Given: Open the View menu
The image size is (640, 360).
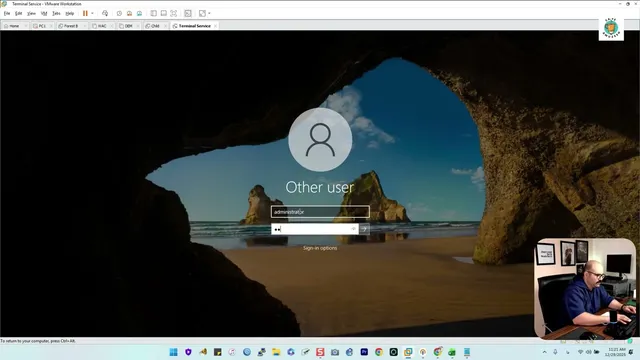Looking at the screenshot, I should pyautogui.click(x=31, y=13).
